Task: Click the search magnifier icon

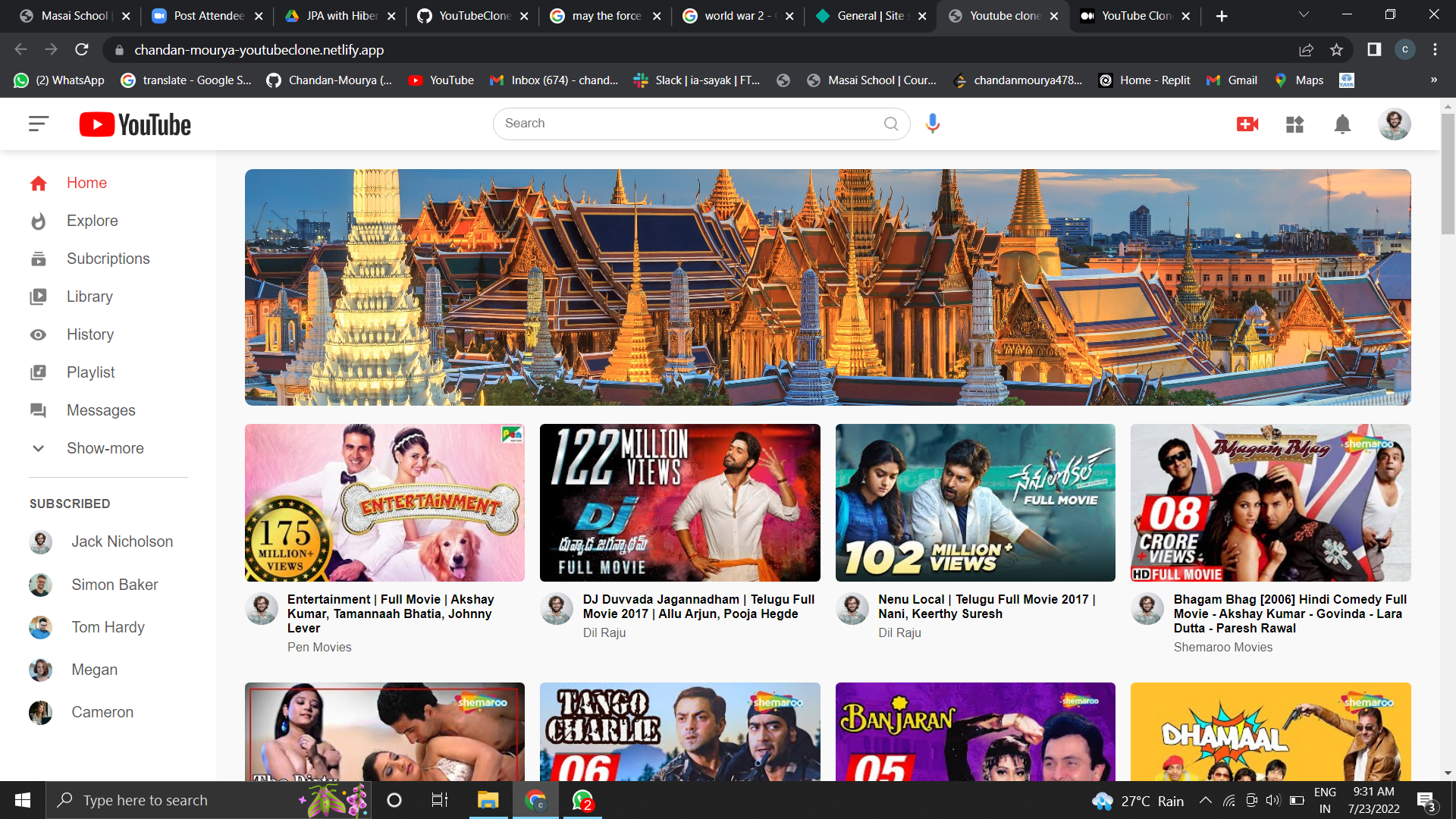Action: [x=891, y=124]
